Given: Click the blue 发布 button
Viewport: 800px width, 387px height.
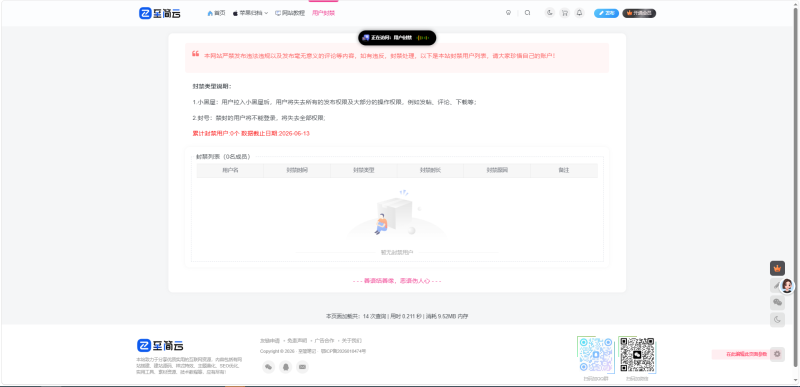Looking at the screenshot, I should [606, 13].
